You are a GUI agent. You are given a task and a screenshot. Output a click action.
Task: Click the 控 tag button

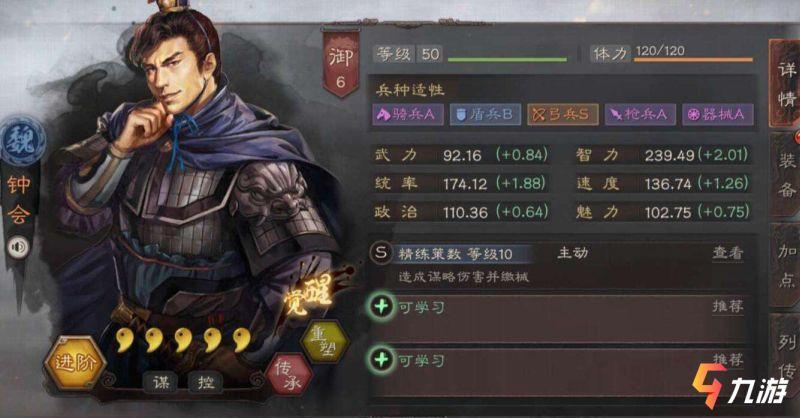(205, 382)
